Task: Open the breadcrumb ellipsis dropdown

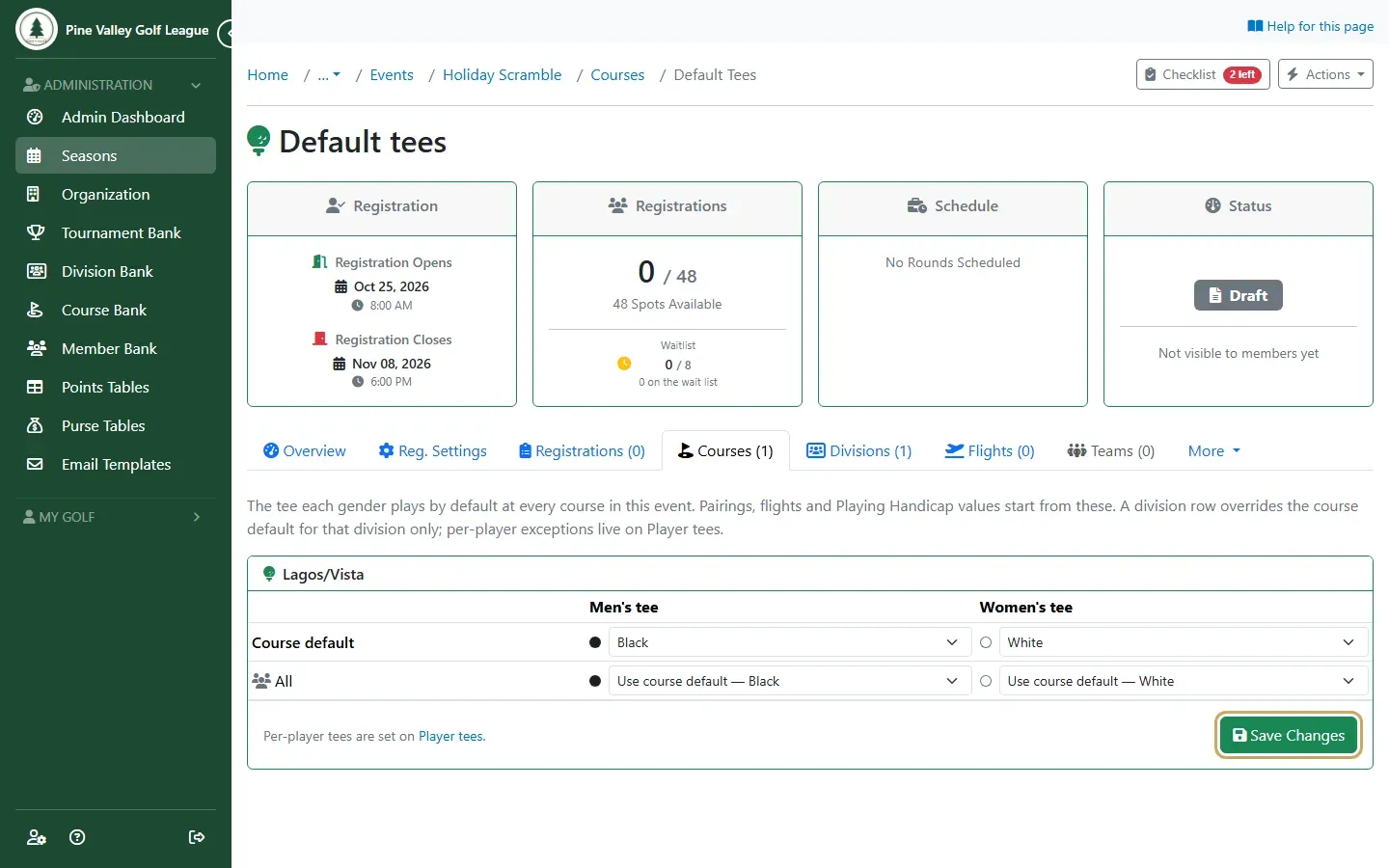Action: pos(329,75)
